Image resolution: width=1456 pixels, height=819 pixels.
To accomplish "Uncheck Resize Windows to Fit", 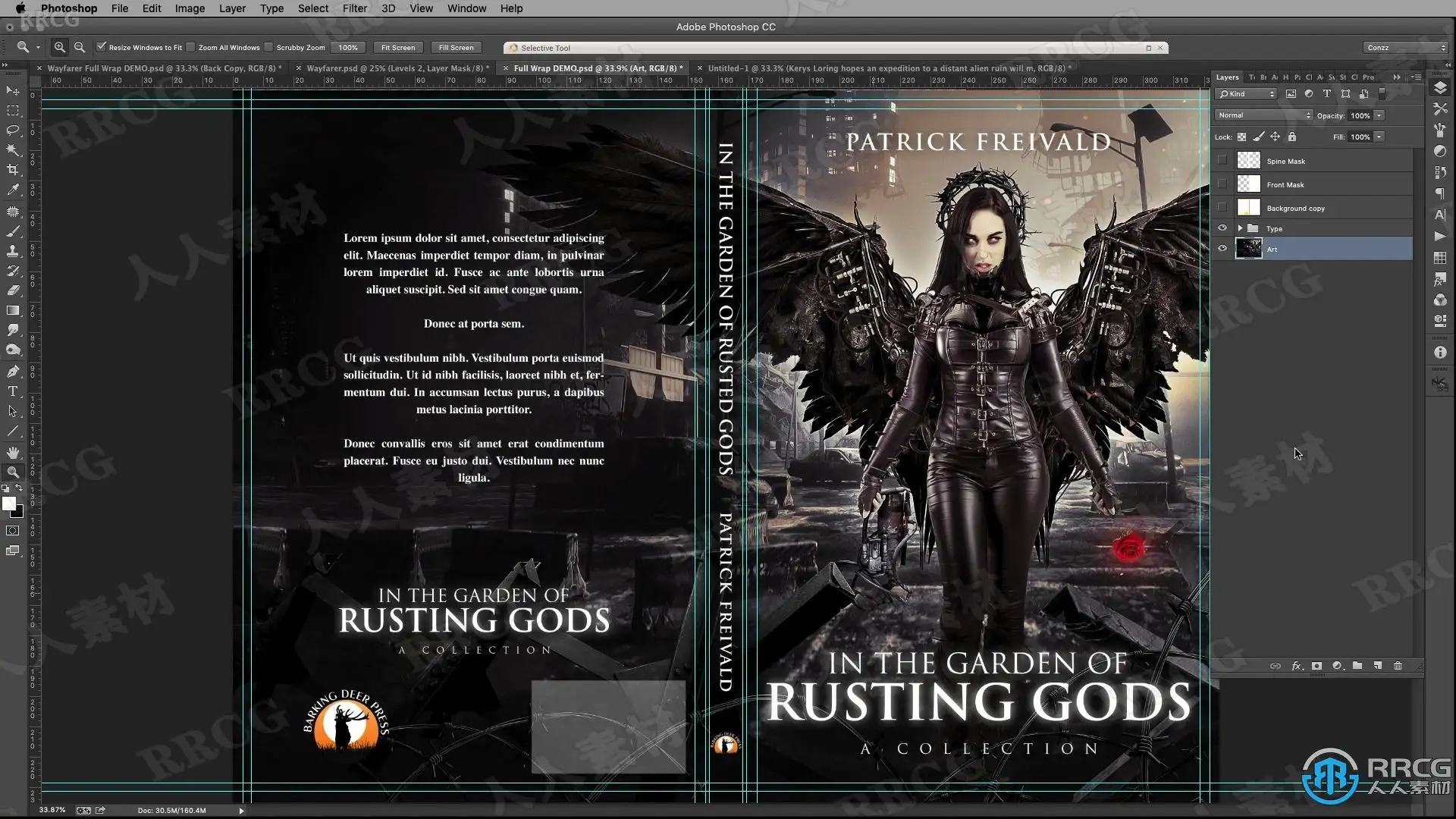I will (x=102, y=47).
